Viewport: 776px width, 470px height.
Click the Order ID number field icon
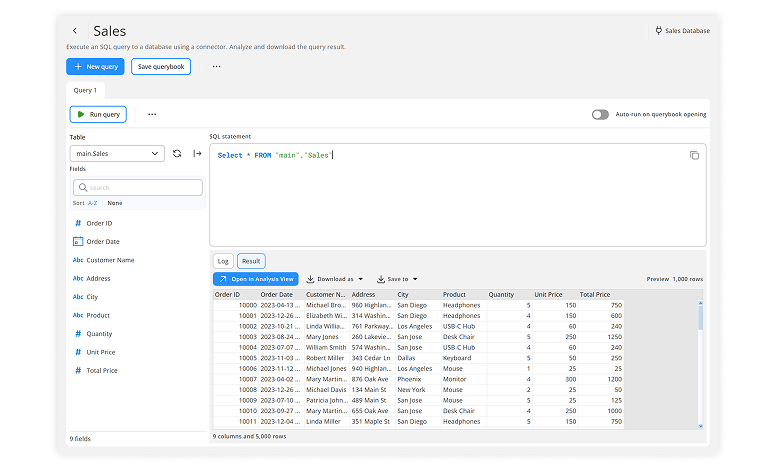[x=78, y=223]
